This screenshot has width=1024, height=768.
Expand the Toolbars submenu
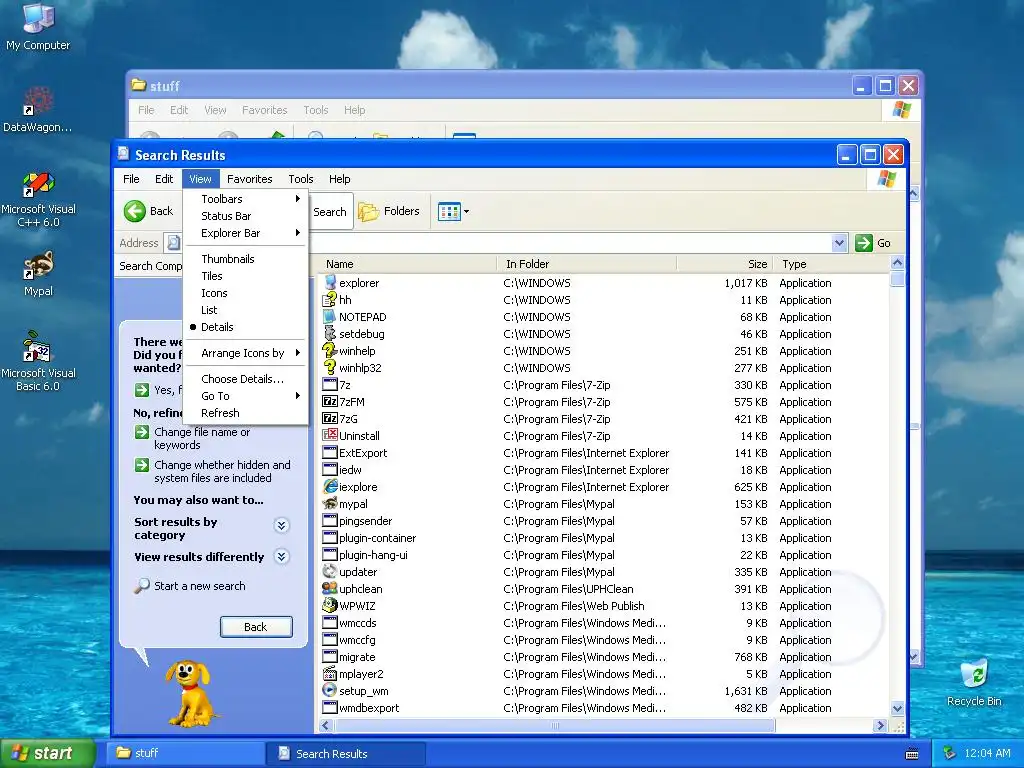(x=245, y=199)
